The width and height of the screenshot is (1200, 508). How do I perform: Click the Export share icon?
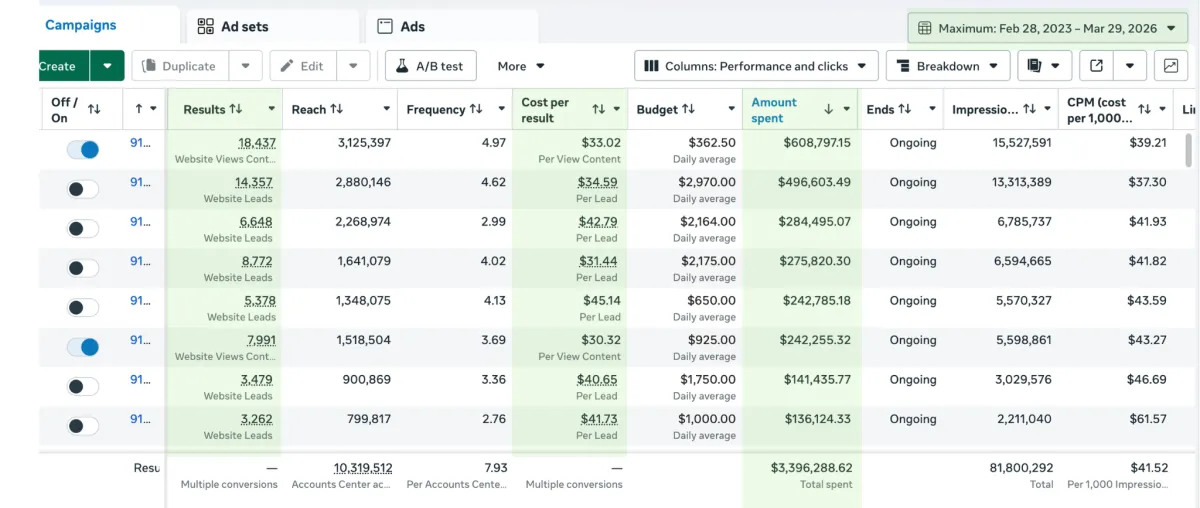coord(1097,66)
